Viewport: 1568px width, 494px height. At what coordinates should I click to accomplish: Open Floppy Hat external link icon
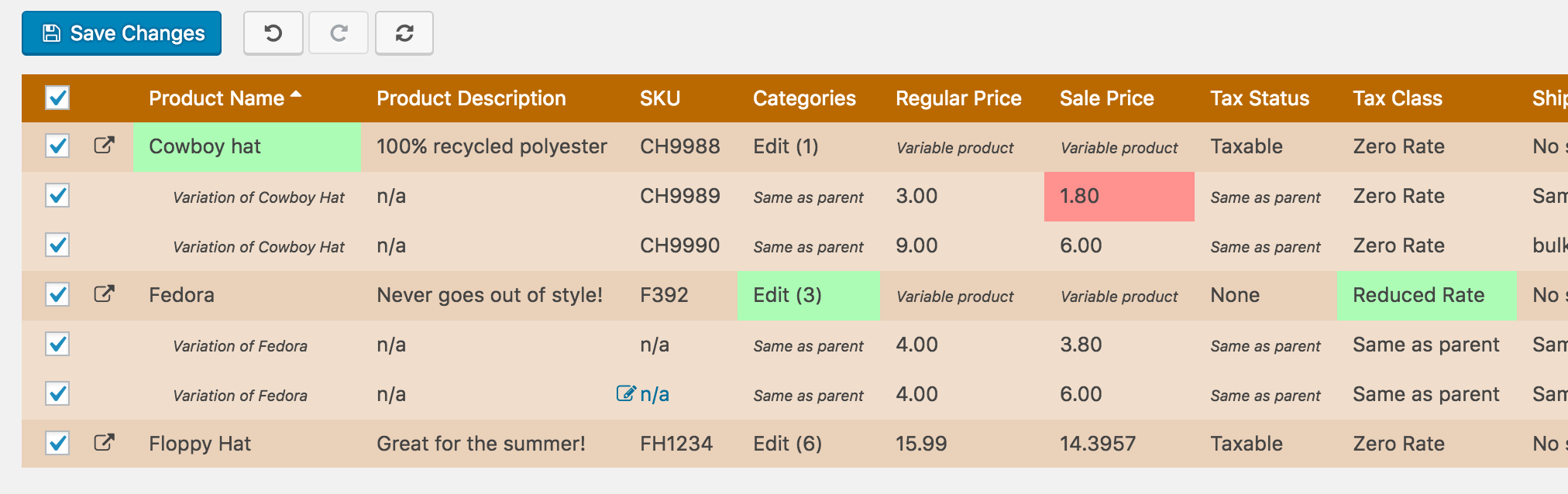[x=104, y=443]
